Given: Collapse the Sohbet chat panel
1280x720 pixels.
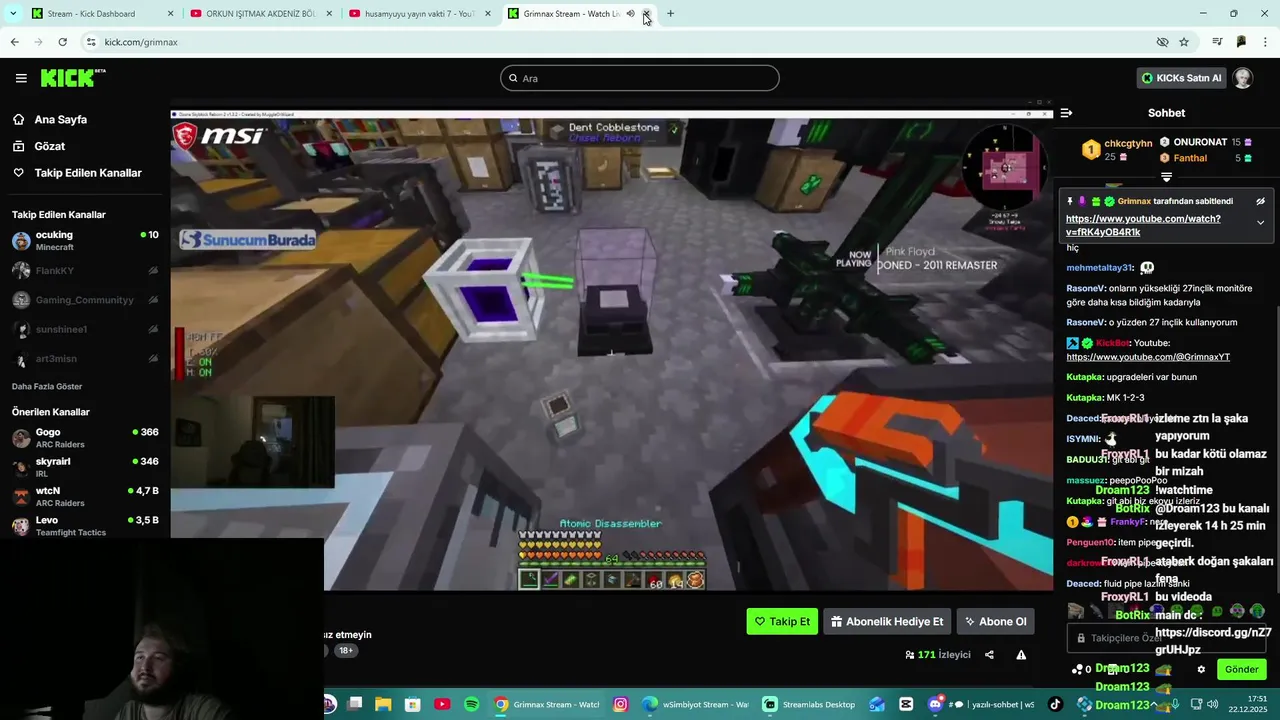Looking at the screenshot, I should 1066,113.
